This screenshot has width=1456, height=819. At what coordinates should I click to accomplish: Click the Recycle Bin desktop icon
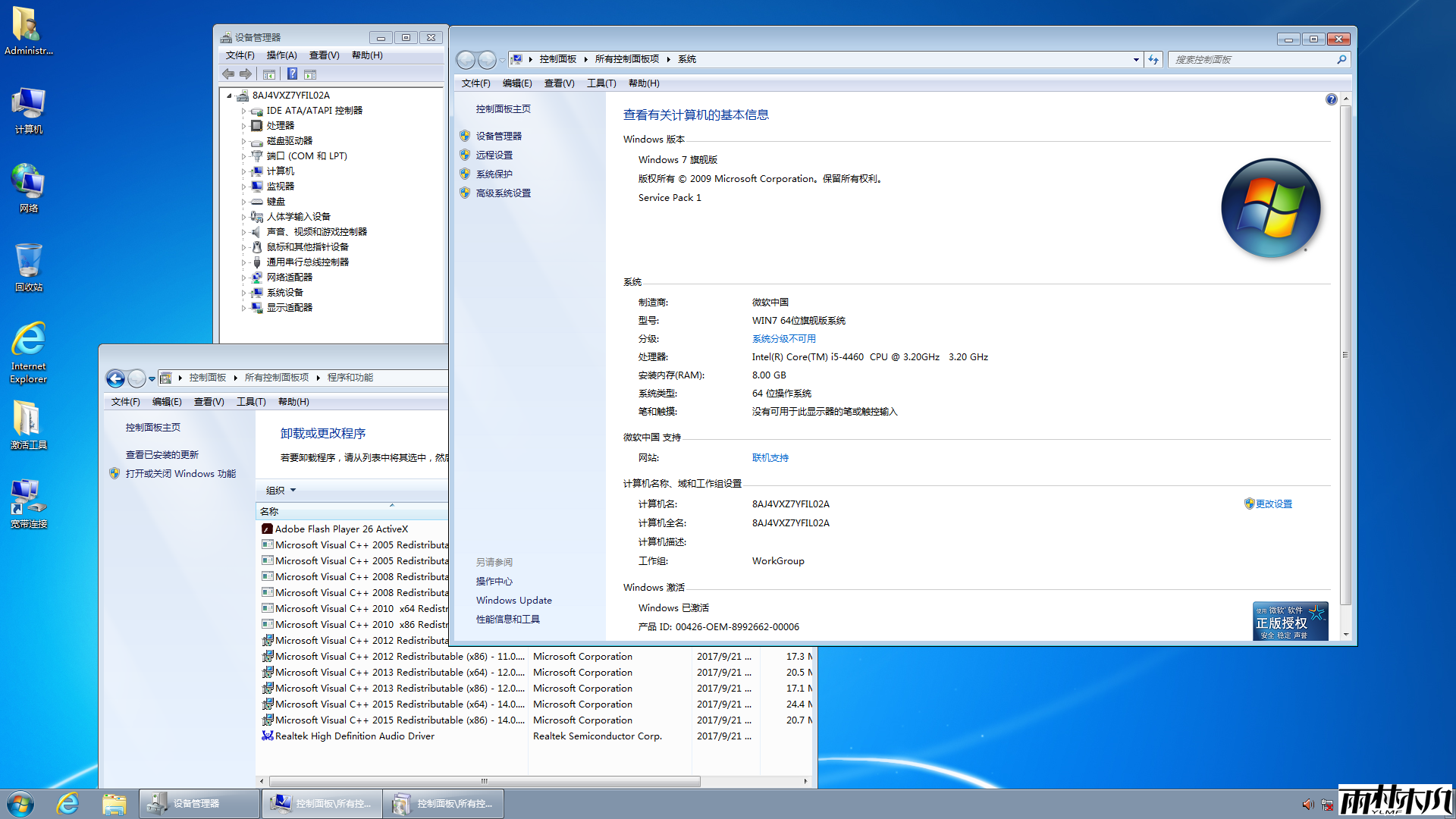(28, 262)
